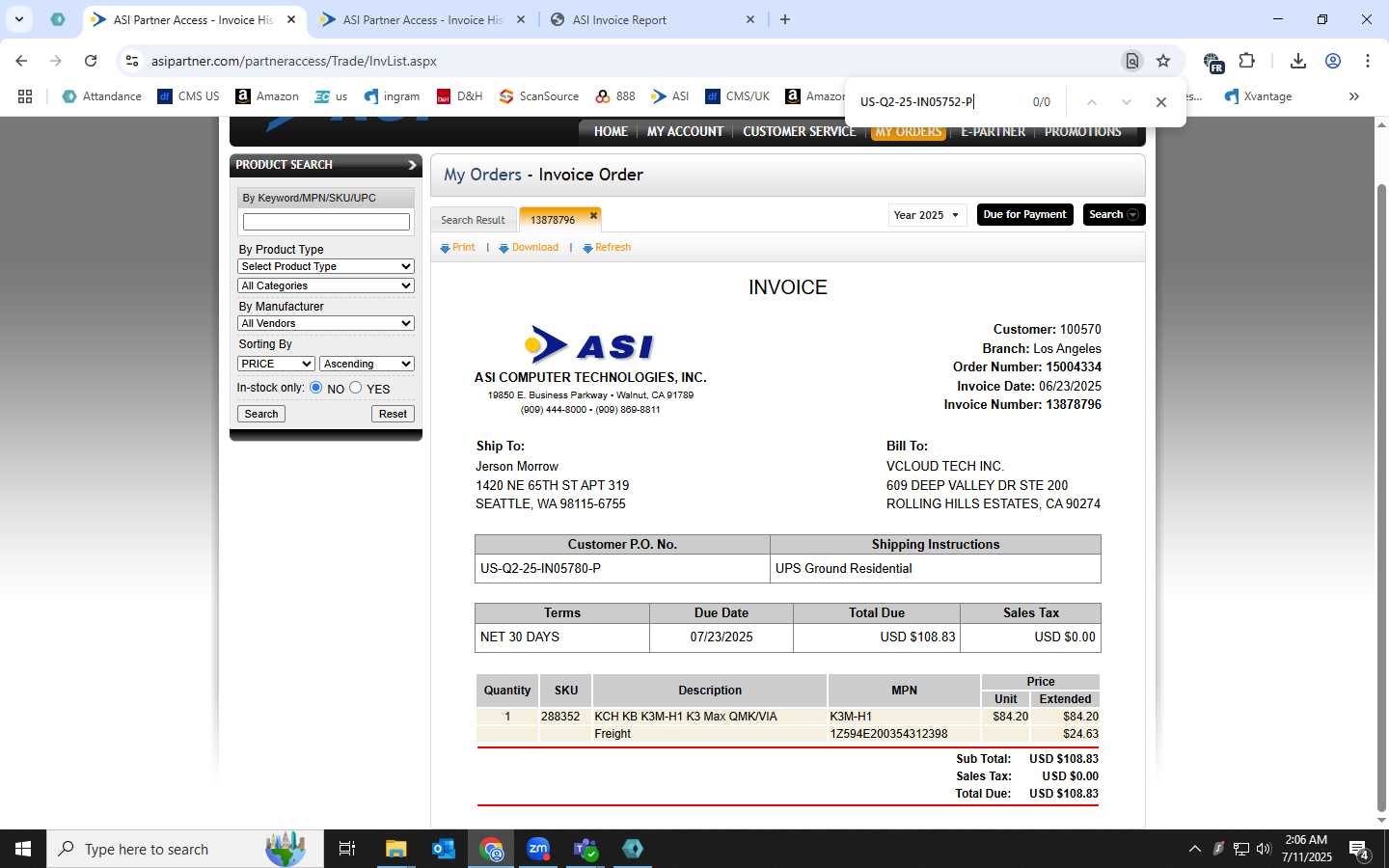Open the apps grid in bookmarks bar

[25, 96]
